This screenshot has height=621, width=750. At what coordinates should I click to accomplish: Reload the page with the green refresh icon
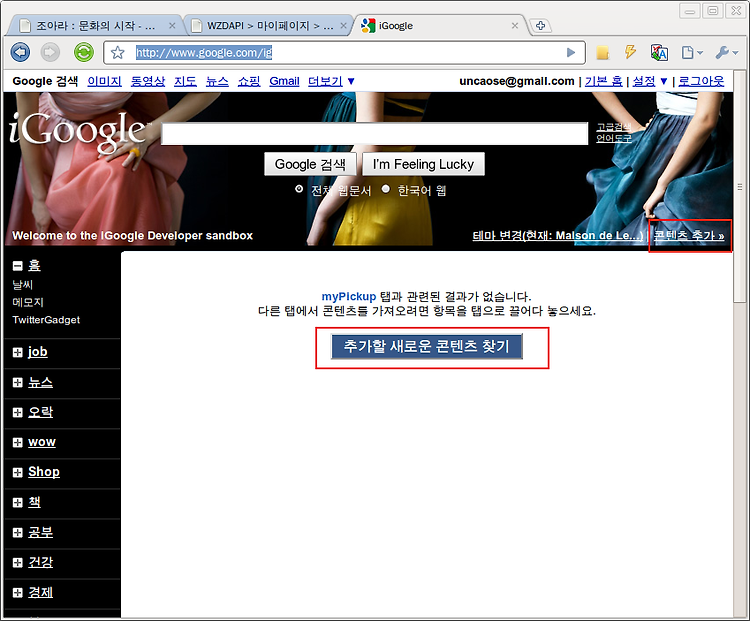pos(84,52)
